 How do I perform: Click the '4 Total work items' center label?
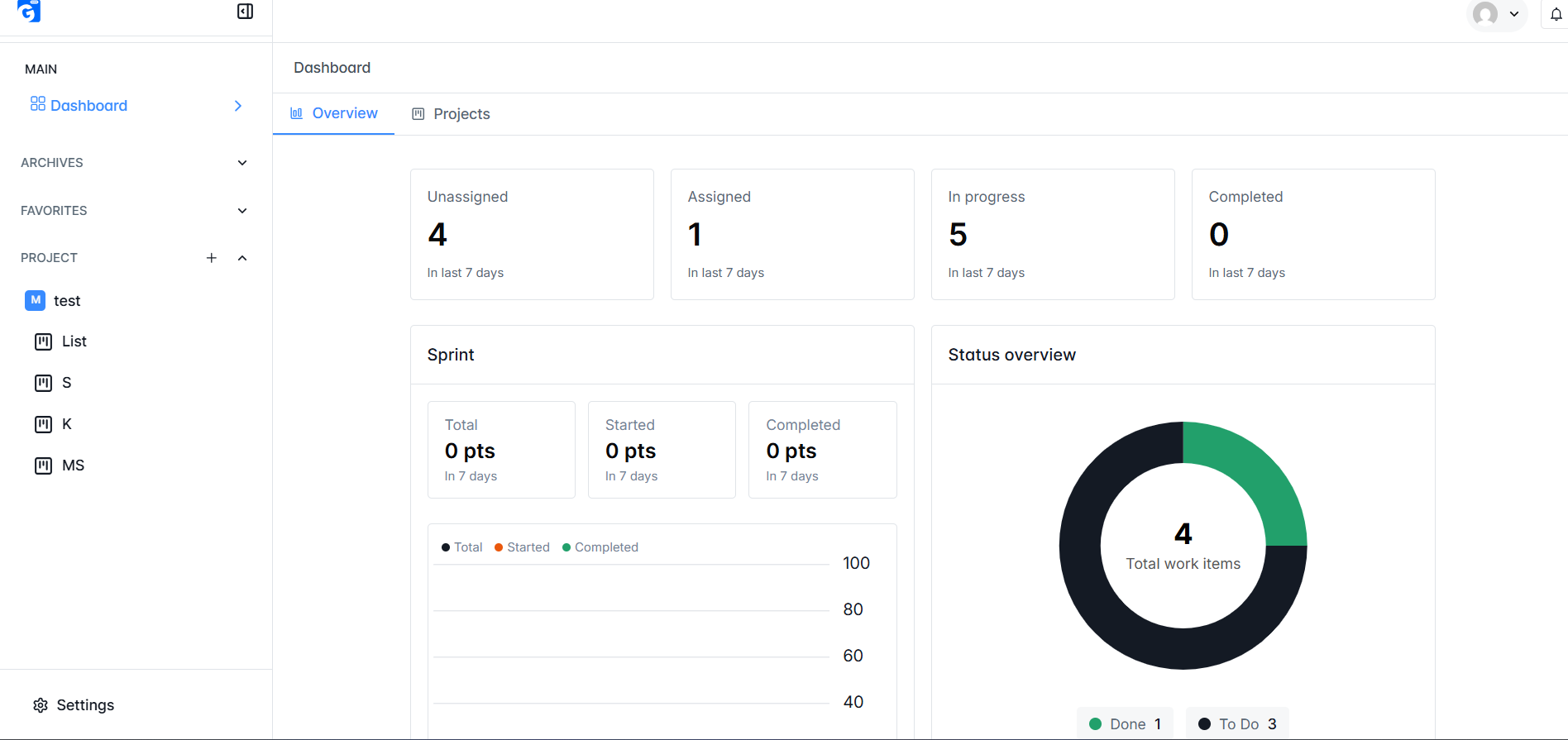[1183, 546]
